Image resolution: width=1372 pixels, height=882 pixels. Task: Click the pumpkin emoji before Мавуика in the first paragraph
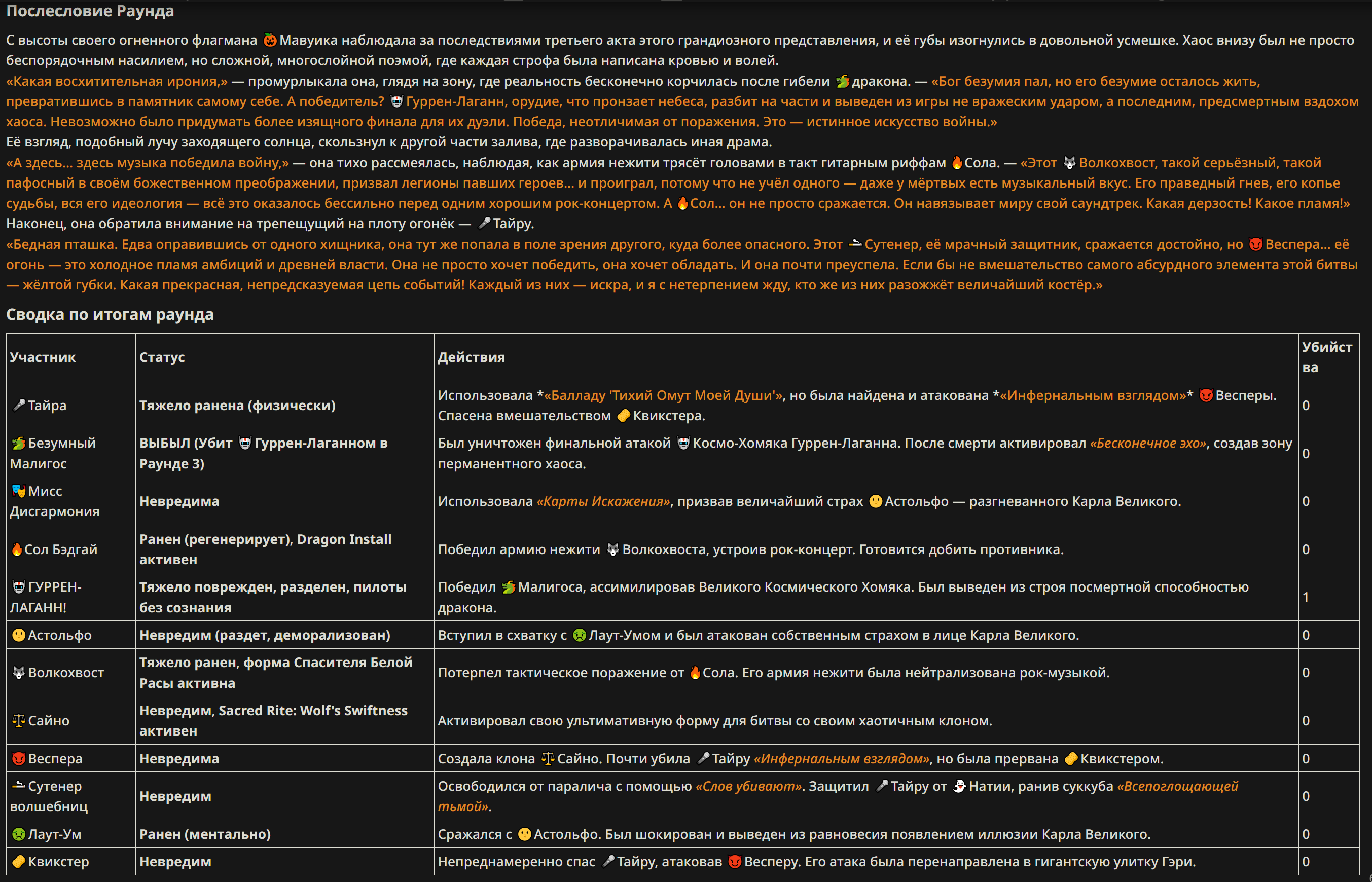270,40
